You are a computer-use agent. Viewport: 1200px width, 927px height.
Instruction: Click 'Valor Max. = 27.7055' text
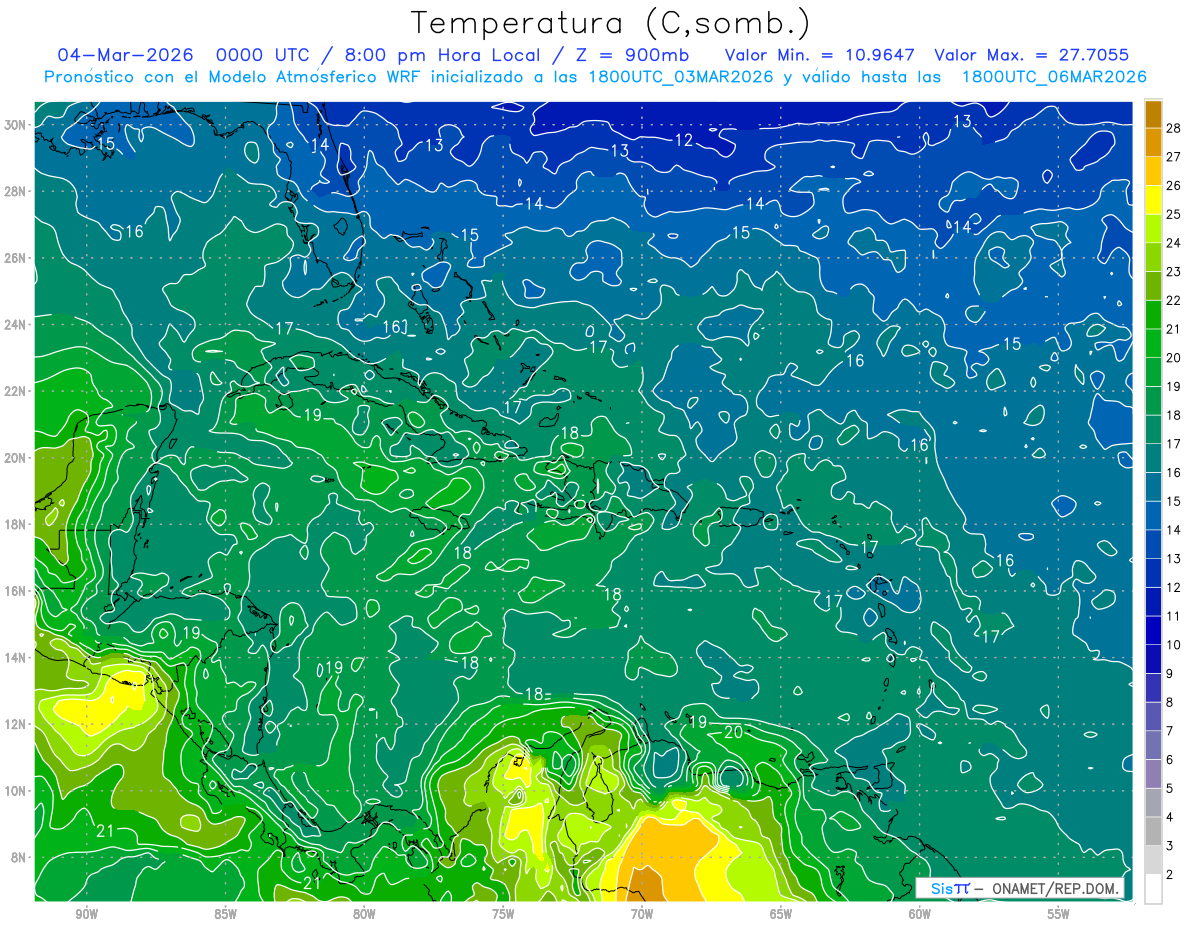[x=1032, y=55]
